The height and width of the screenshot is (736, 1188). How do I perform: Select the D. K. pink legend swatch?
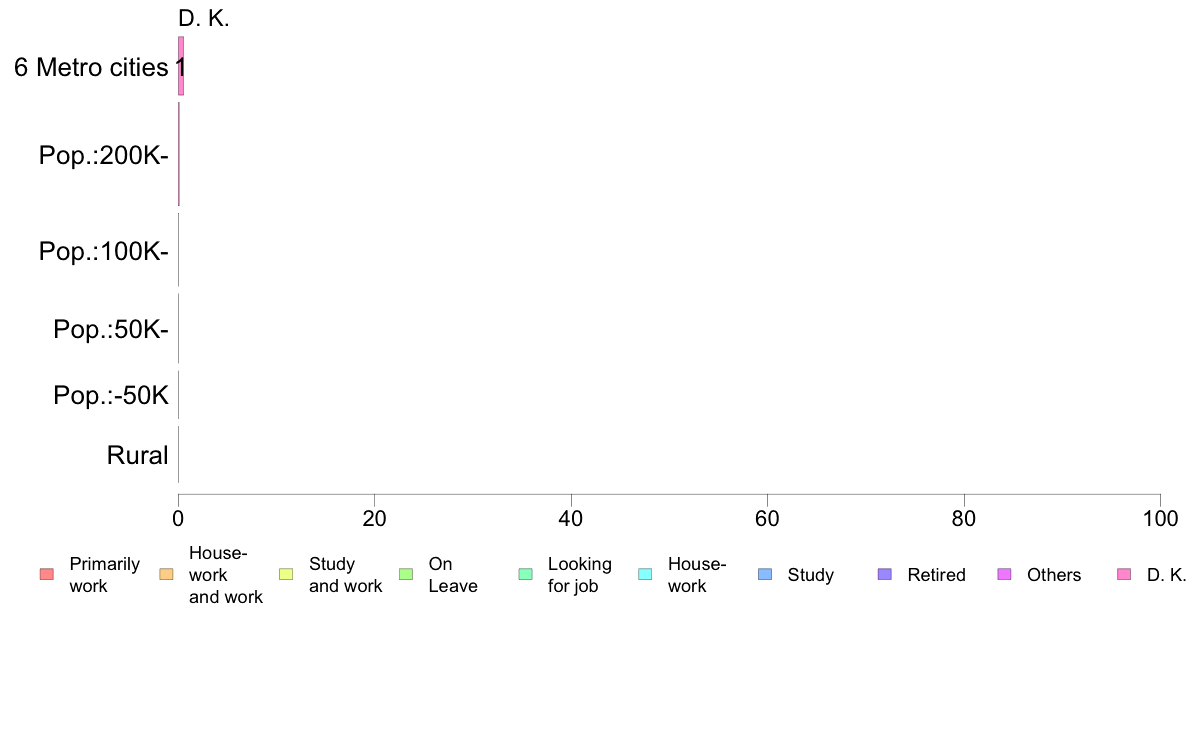click(x=1124, y=575)
